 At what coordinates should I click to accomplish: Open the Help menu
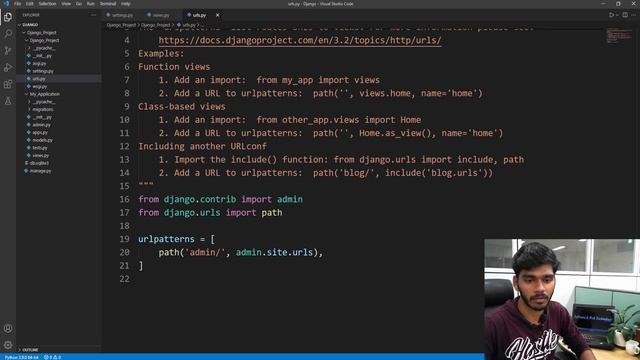click(126, 4)
